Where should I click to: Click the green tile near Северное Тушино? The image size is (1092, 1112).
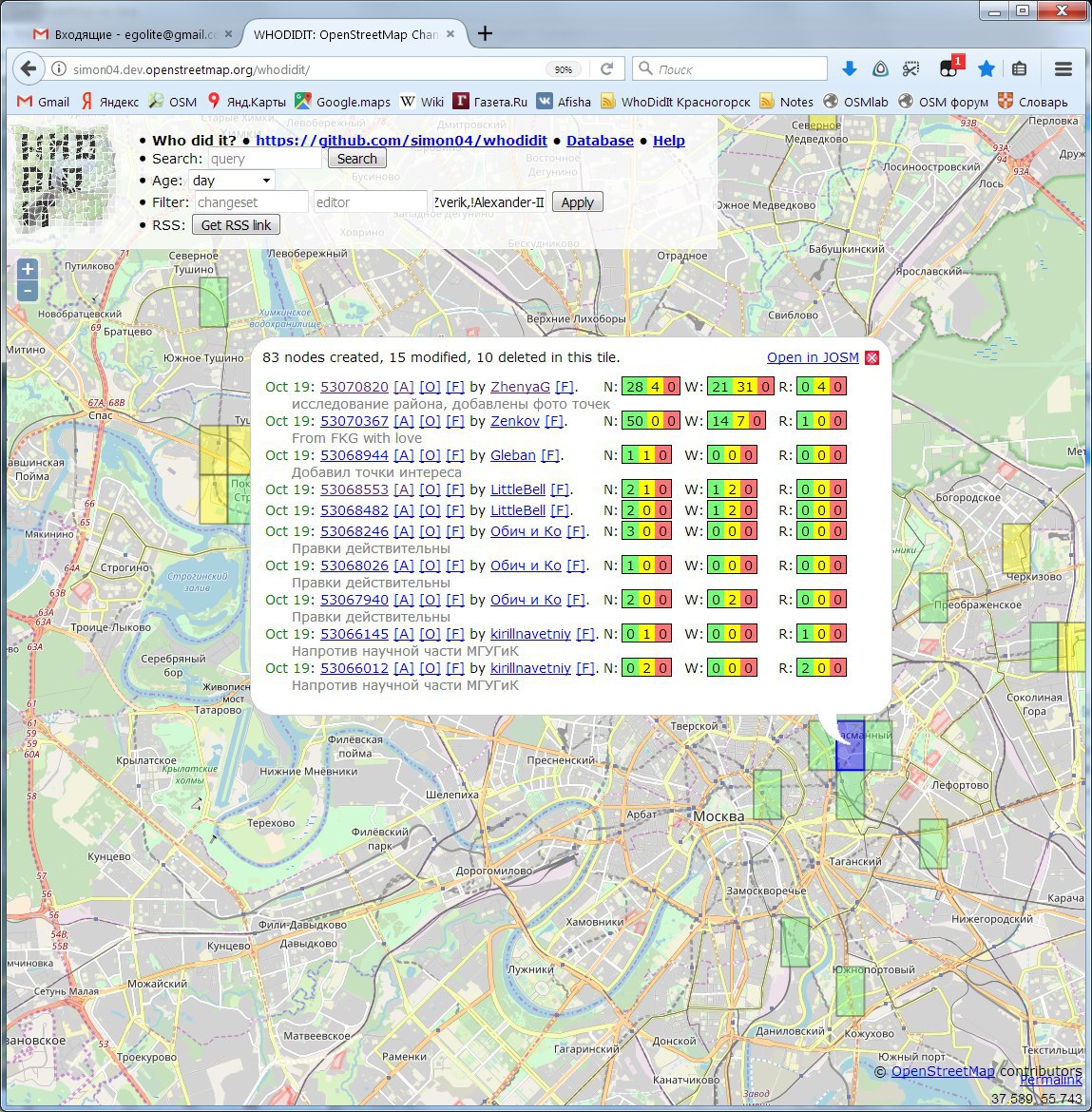tap(214, 302)
